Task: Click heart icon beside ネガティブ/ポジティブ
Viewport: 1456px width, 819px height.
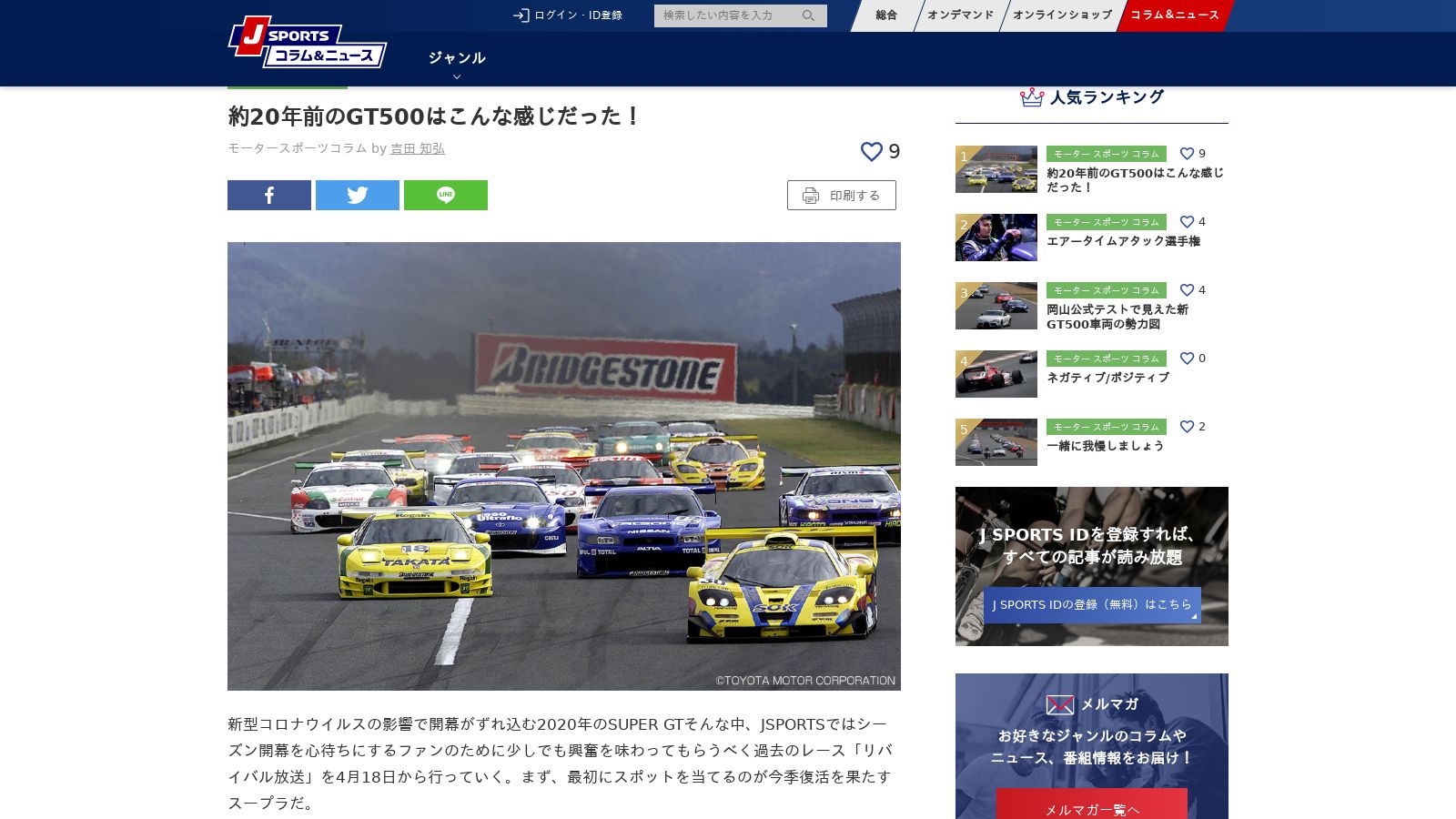Action: click(x=1187, y=359)
